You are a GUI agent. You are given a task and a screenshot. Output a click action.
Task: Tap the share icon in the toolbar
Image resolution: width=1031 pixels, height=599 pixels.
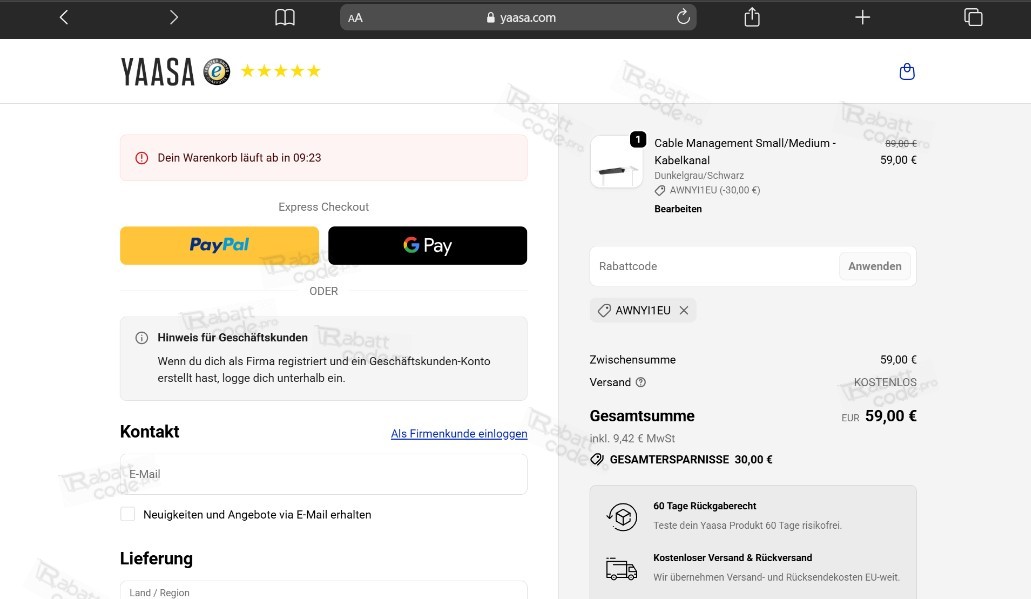(x=752, y=17)
